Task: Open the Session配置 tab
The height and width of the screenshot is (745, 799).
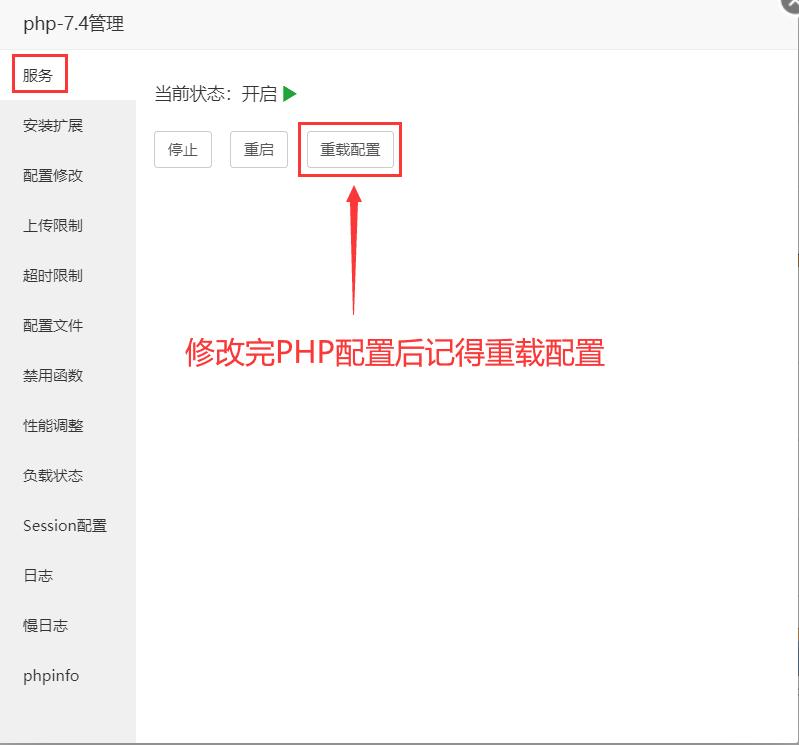Action: (65, 526)
